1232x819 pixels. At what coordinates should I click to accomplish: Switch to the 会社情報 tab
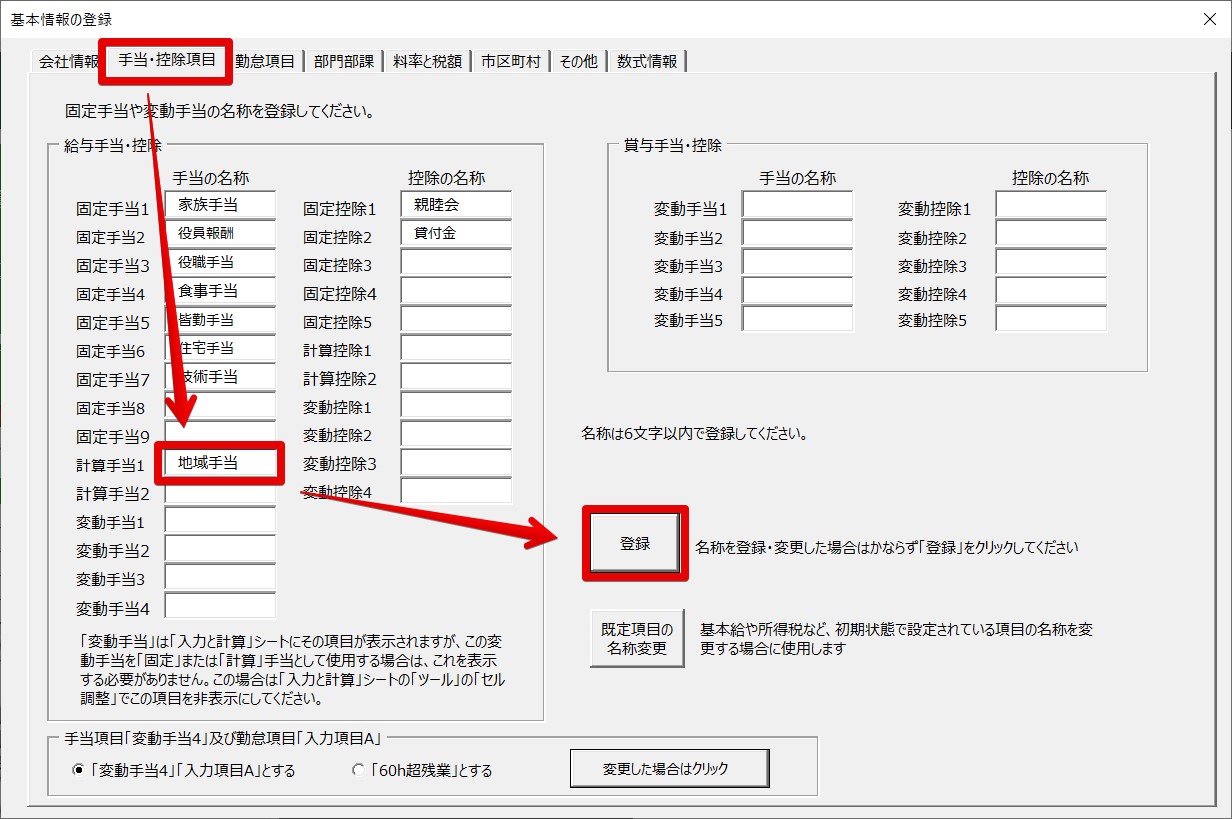(x=68, y=61)
